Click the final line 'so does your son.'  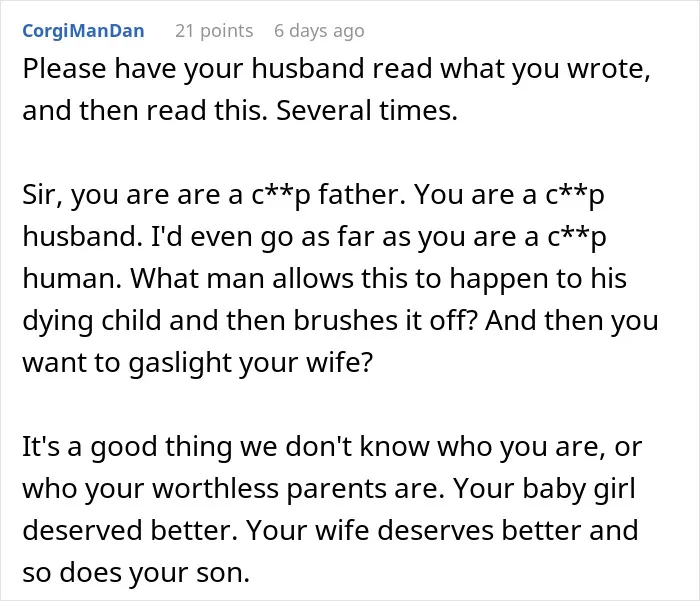[136, 573]
